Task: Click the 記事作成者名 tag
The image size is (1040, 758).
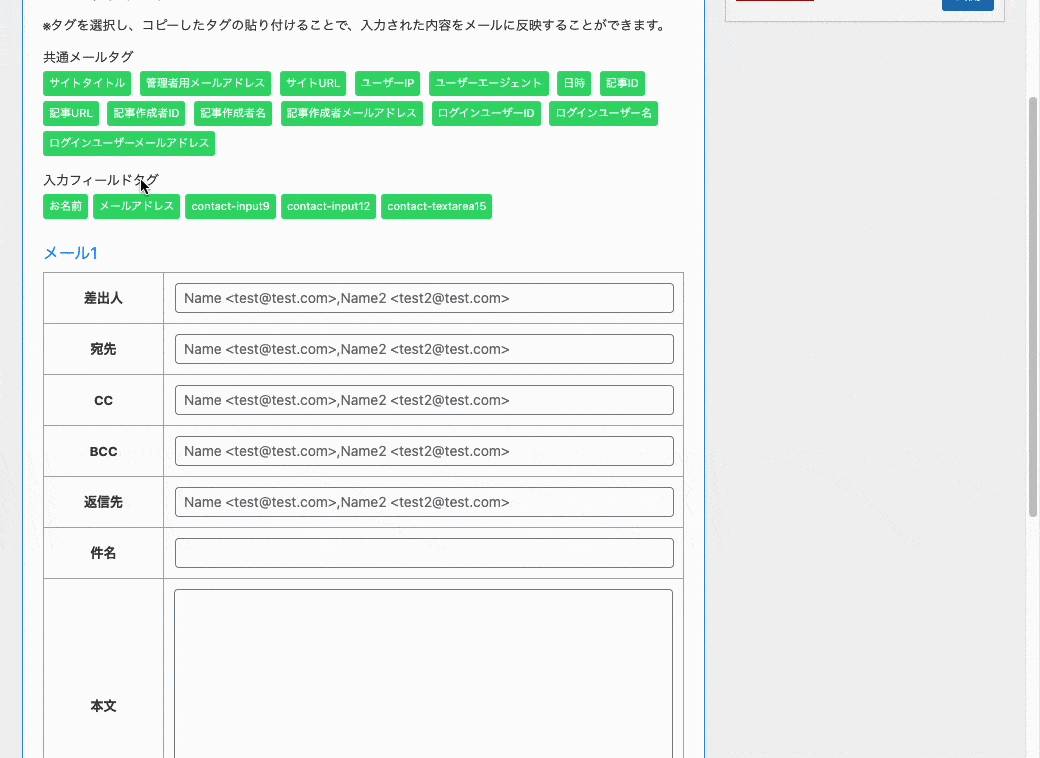Action: 233,114
